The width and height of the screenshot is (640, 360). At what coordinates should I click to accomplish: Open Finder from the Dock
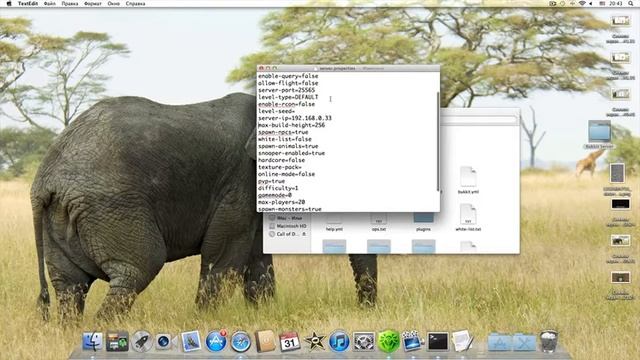coord(93,341)
